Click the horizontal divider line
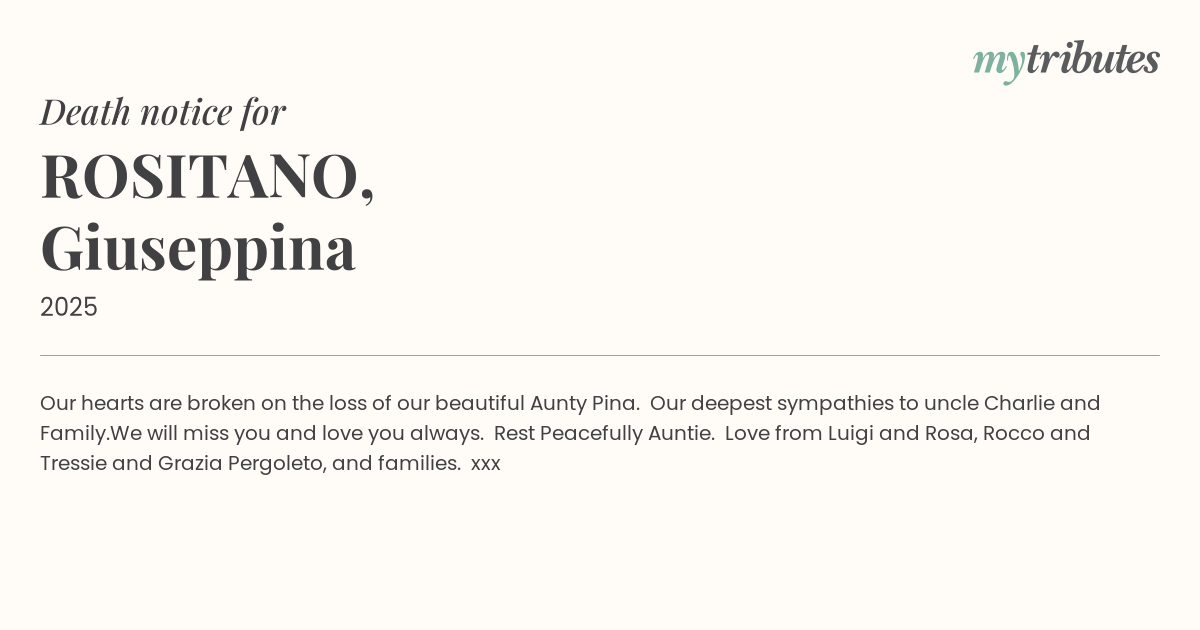 click(x=600, y=355)
